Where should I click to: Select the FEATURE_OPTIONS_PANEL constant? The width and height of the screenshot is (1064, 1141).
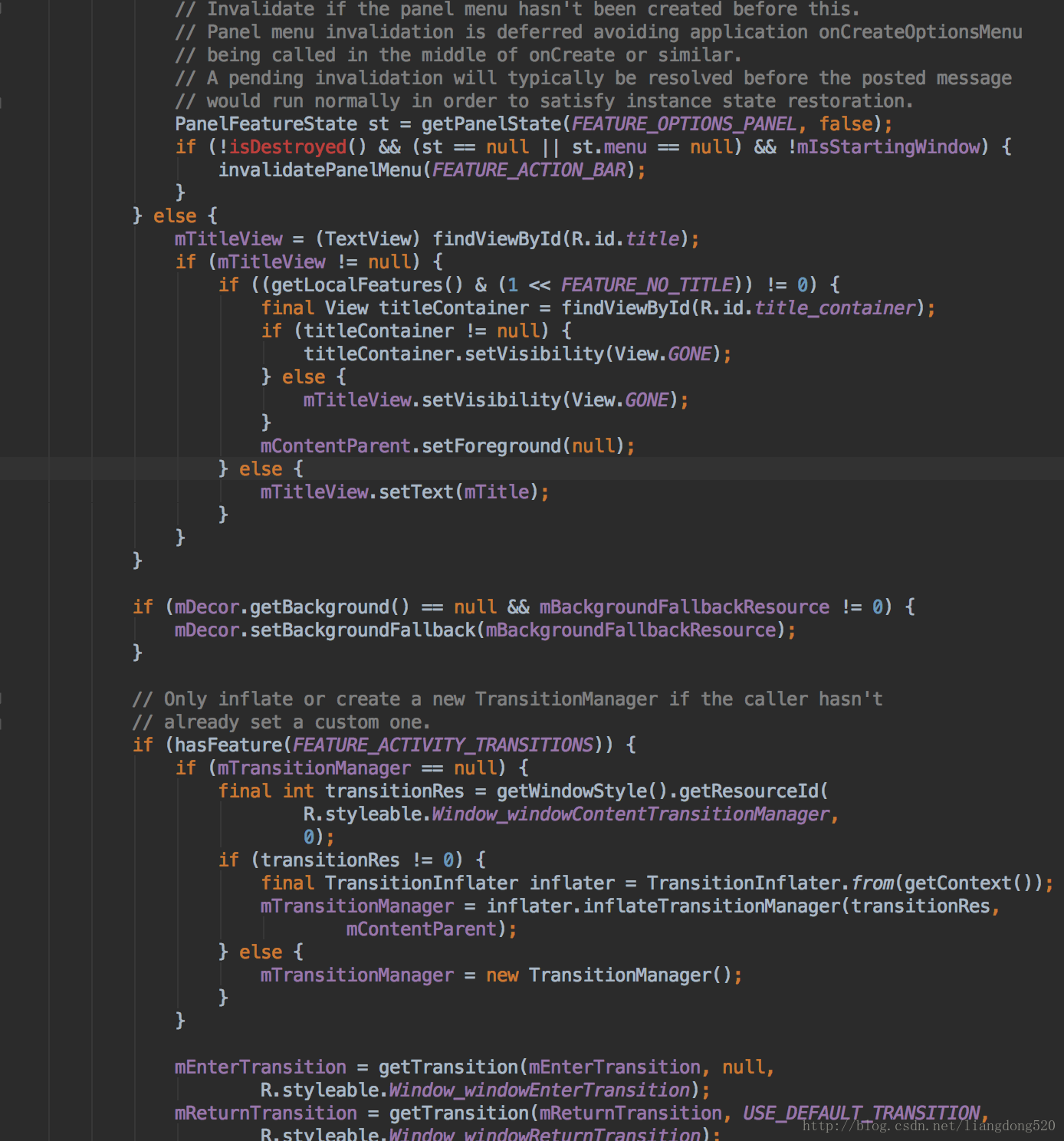[684, 124]
